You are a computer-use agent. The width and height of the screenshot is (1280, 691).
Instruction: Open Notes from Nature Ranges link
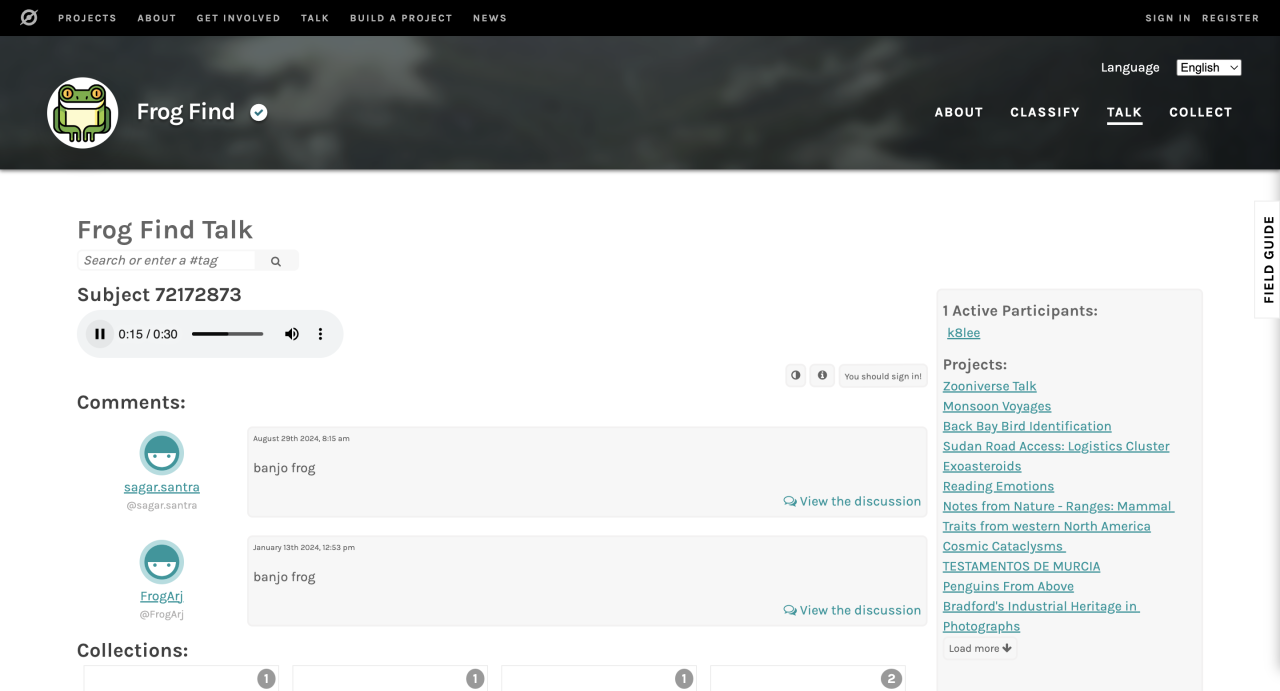click(1058, 516)
